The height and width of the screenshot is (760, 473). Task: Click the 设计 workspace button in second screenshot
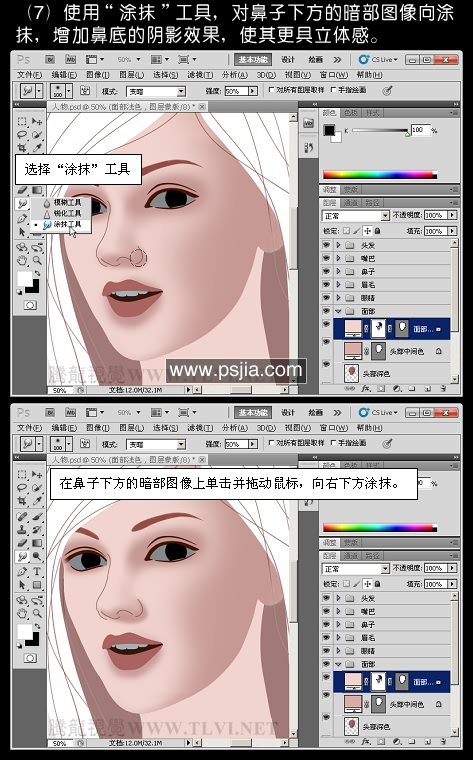288,412
